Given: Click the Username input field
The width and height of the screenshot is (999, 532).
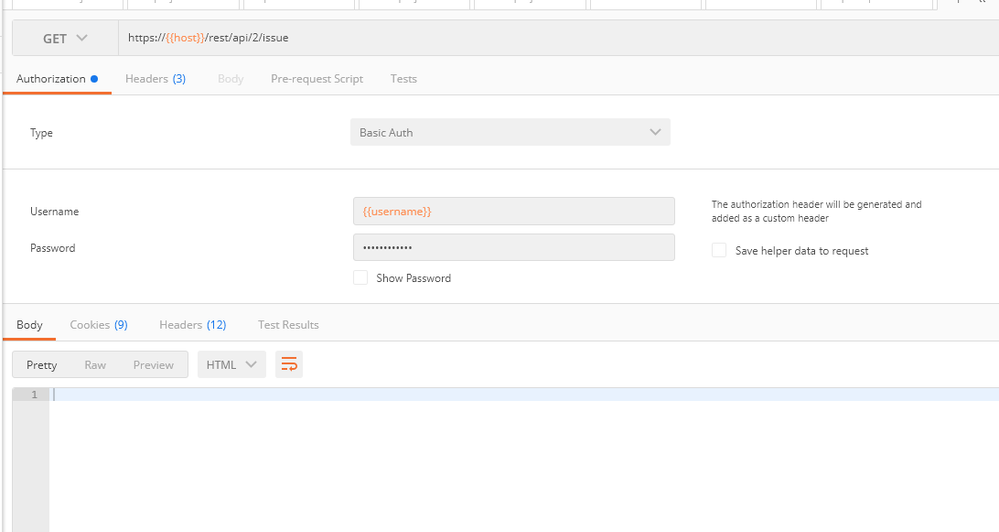Looking at the screenshot, I should tap(514, 211).
